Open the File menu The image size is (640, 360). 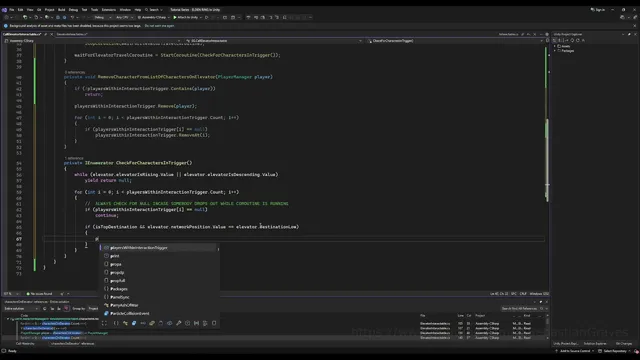point(11,9)
